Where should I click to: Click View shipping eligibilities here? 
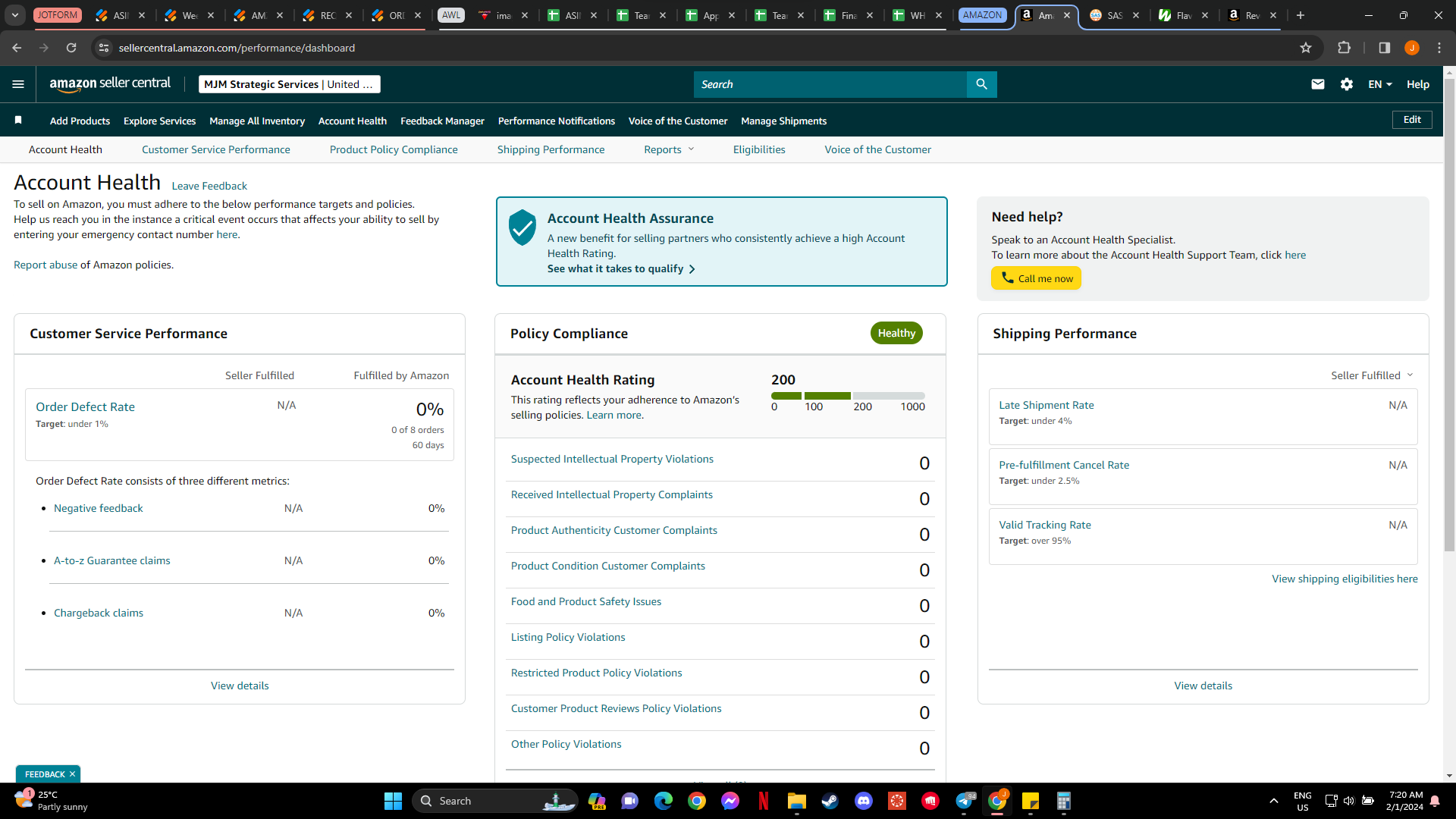pos(1345,579)
